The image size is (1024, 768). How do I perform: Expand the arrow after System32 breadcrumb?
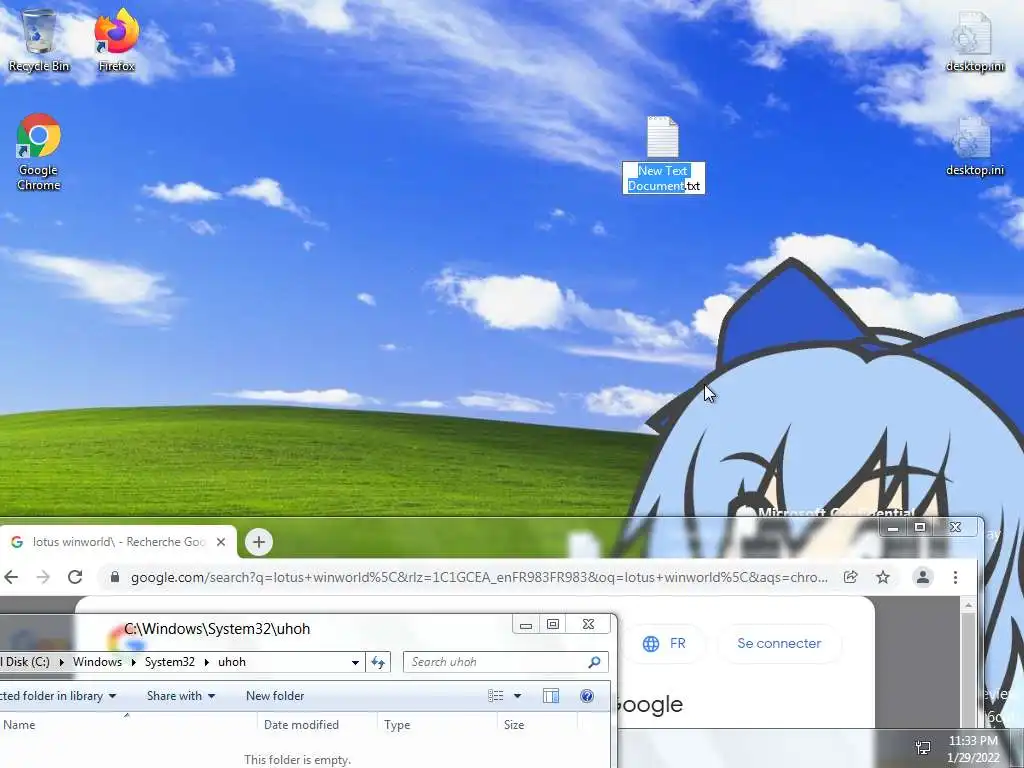(x=206, y=662)
